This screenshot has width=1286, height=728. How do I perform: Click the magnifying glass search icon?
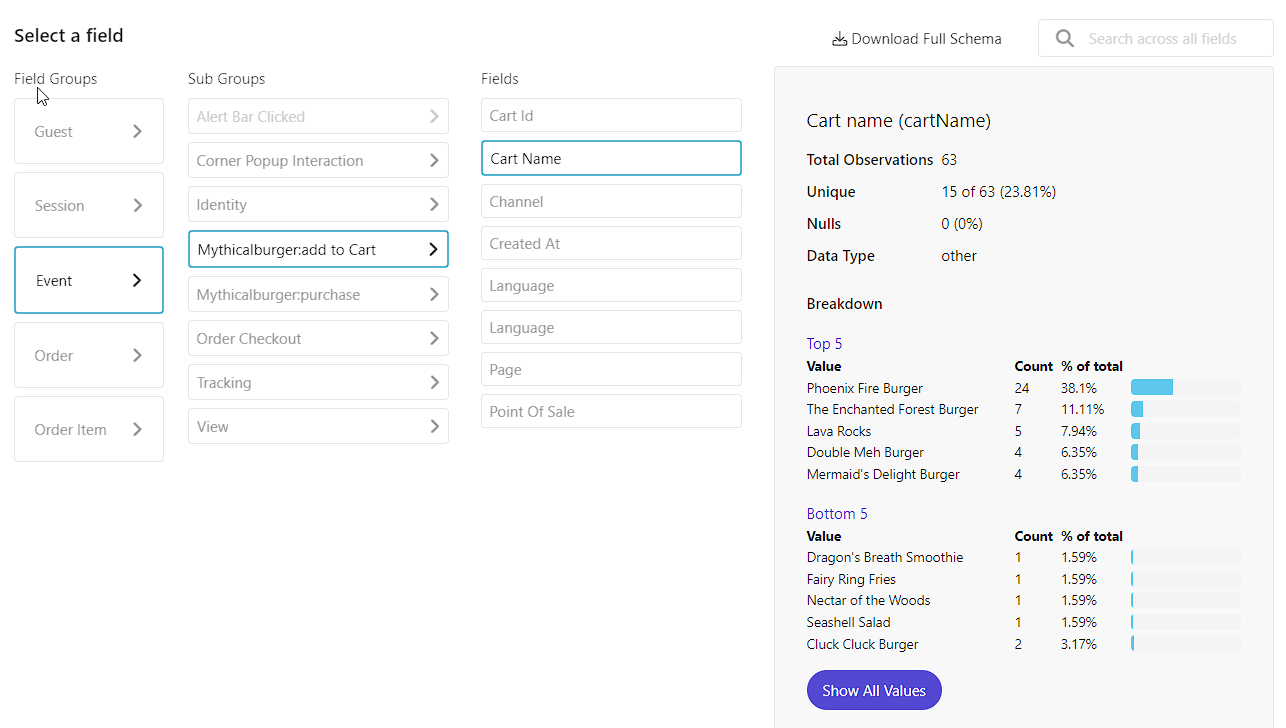1064,38
